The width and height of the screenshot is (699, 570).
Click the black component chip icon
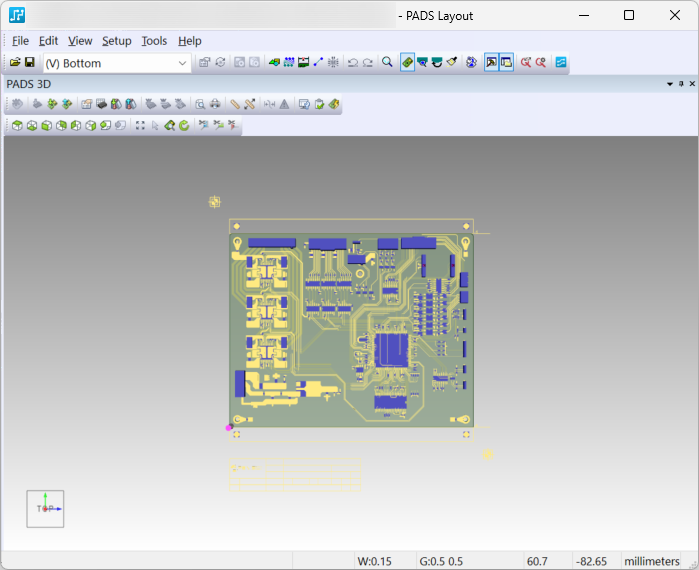click(102, 104)
